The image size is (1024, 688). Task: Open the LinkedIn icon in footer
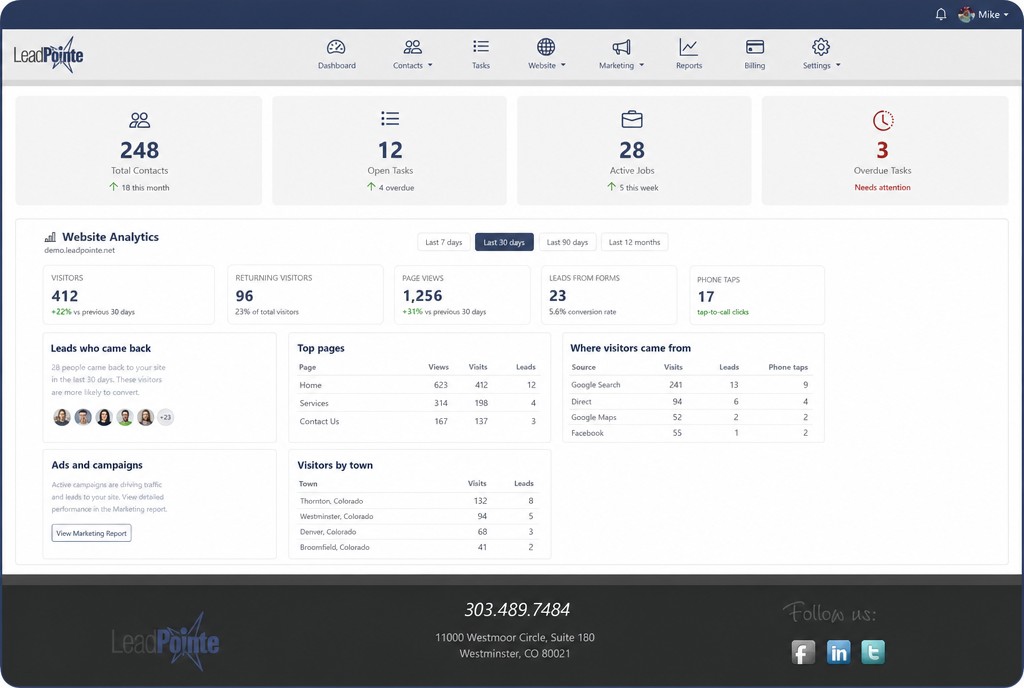839,652
